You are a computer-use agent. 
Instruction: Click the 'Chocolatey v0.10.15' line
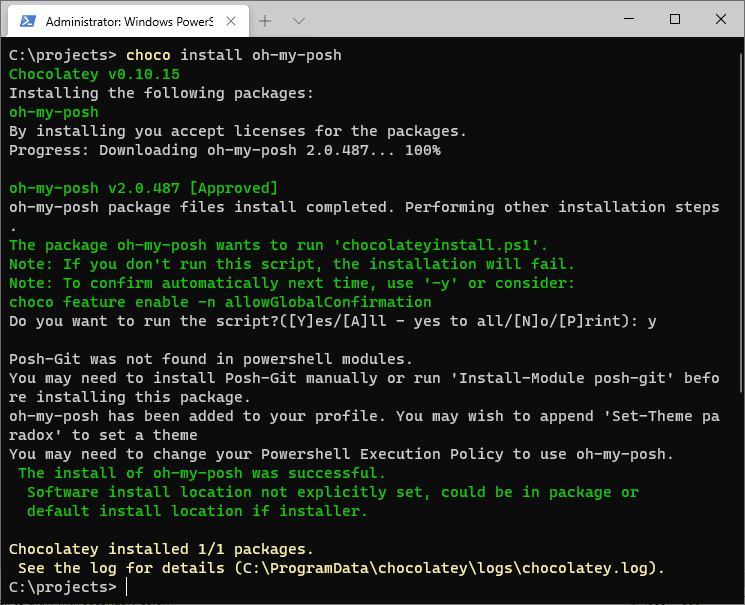(94, 74)
